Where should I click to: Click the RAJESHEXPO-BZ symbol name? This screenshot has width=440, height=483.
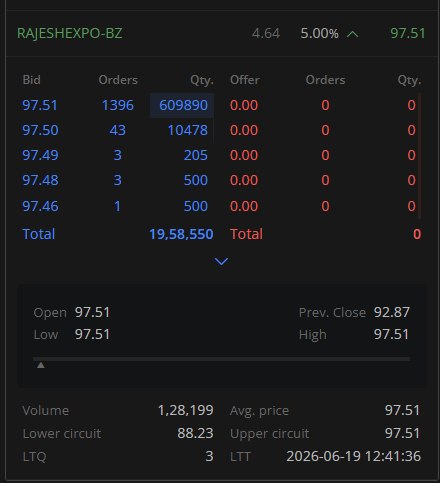tap(70, 33)
